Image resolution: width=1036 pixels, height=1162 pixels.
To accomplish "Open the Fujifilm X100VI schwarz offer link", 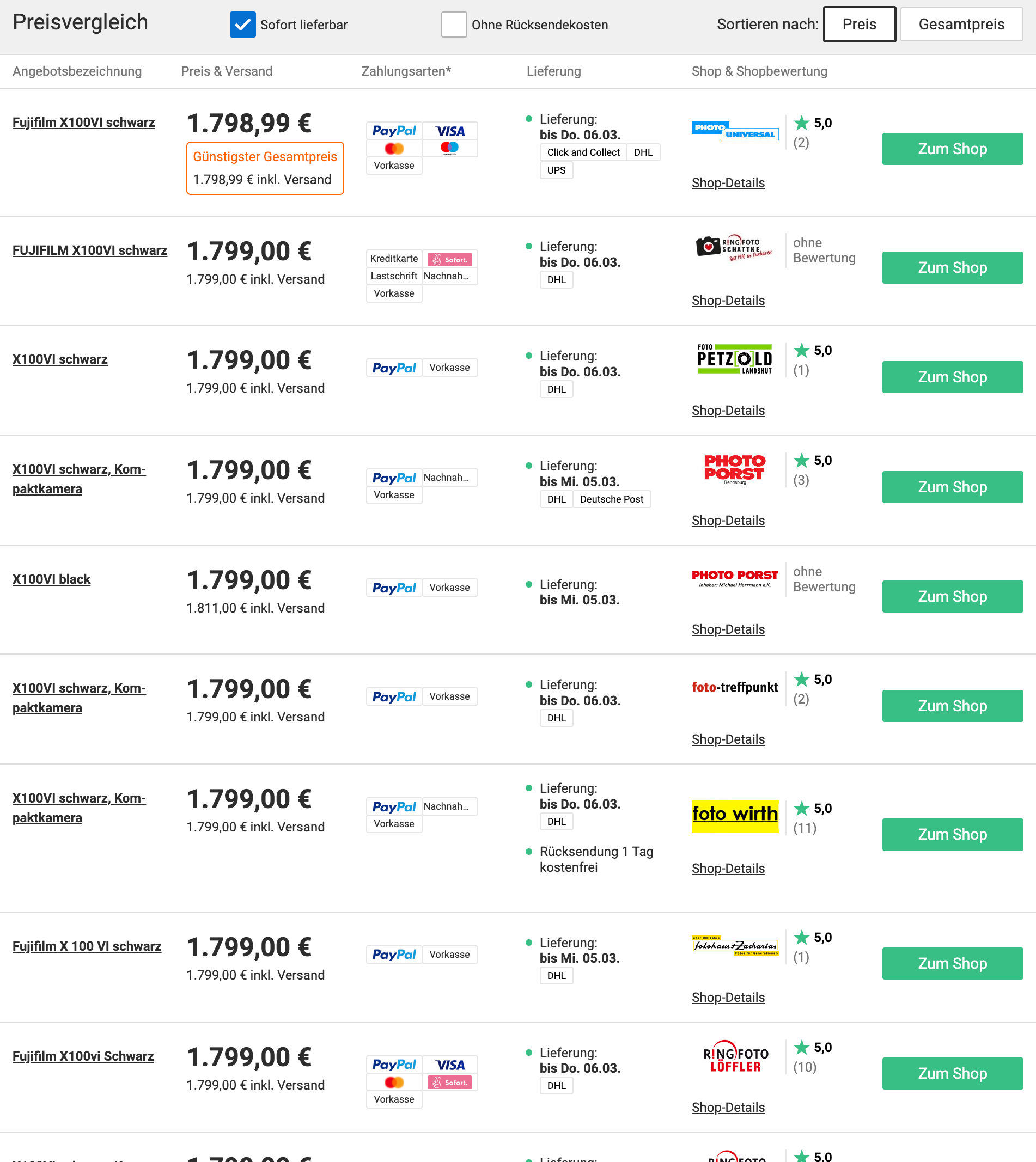I will (84, 123).
